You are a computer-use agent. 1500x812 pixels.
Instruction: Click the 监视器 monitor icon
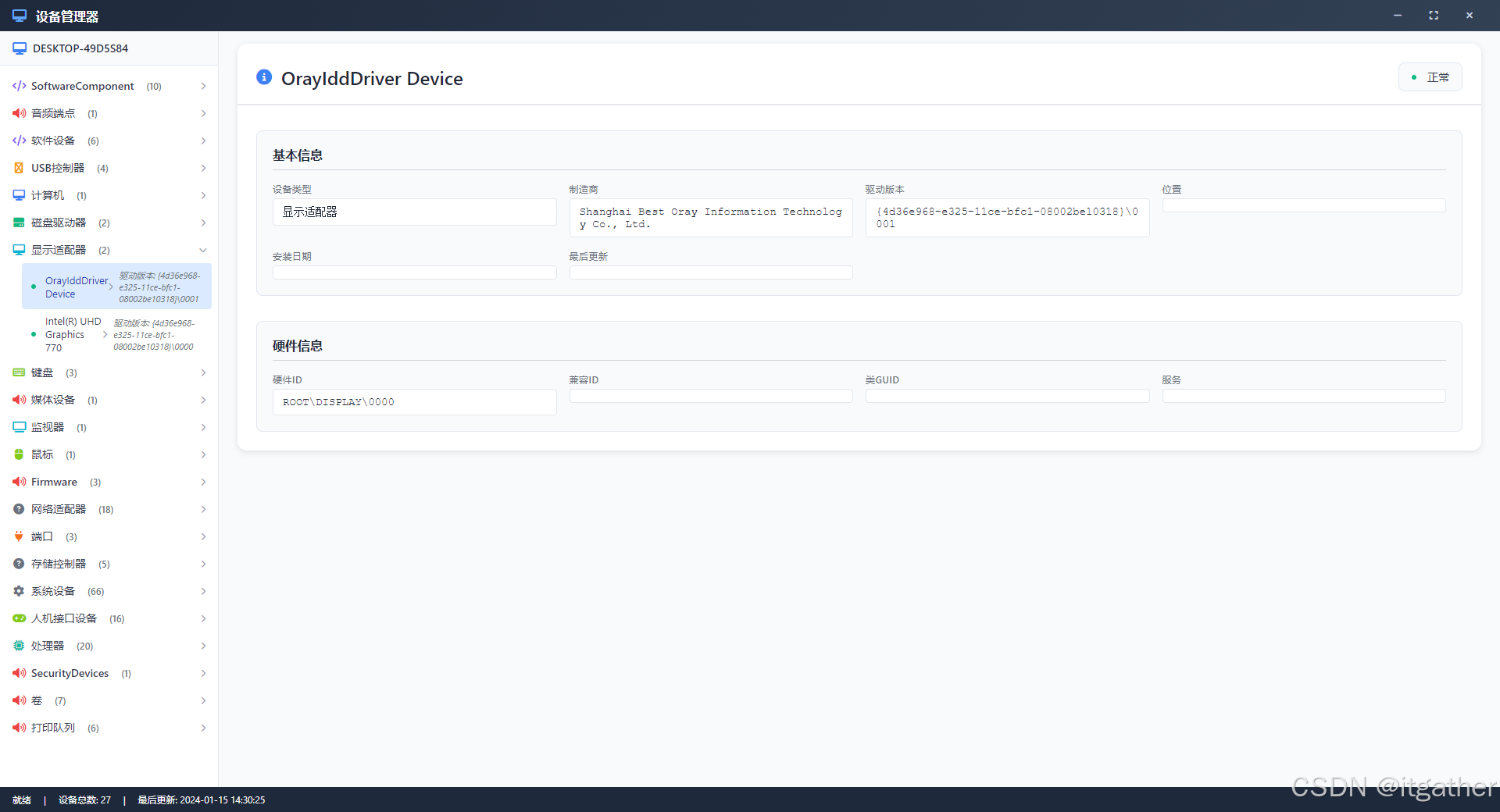[19, 427]
